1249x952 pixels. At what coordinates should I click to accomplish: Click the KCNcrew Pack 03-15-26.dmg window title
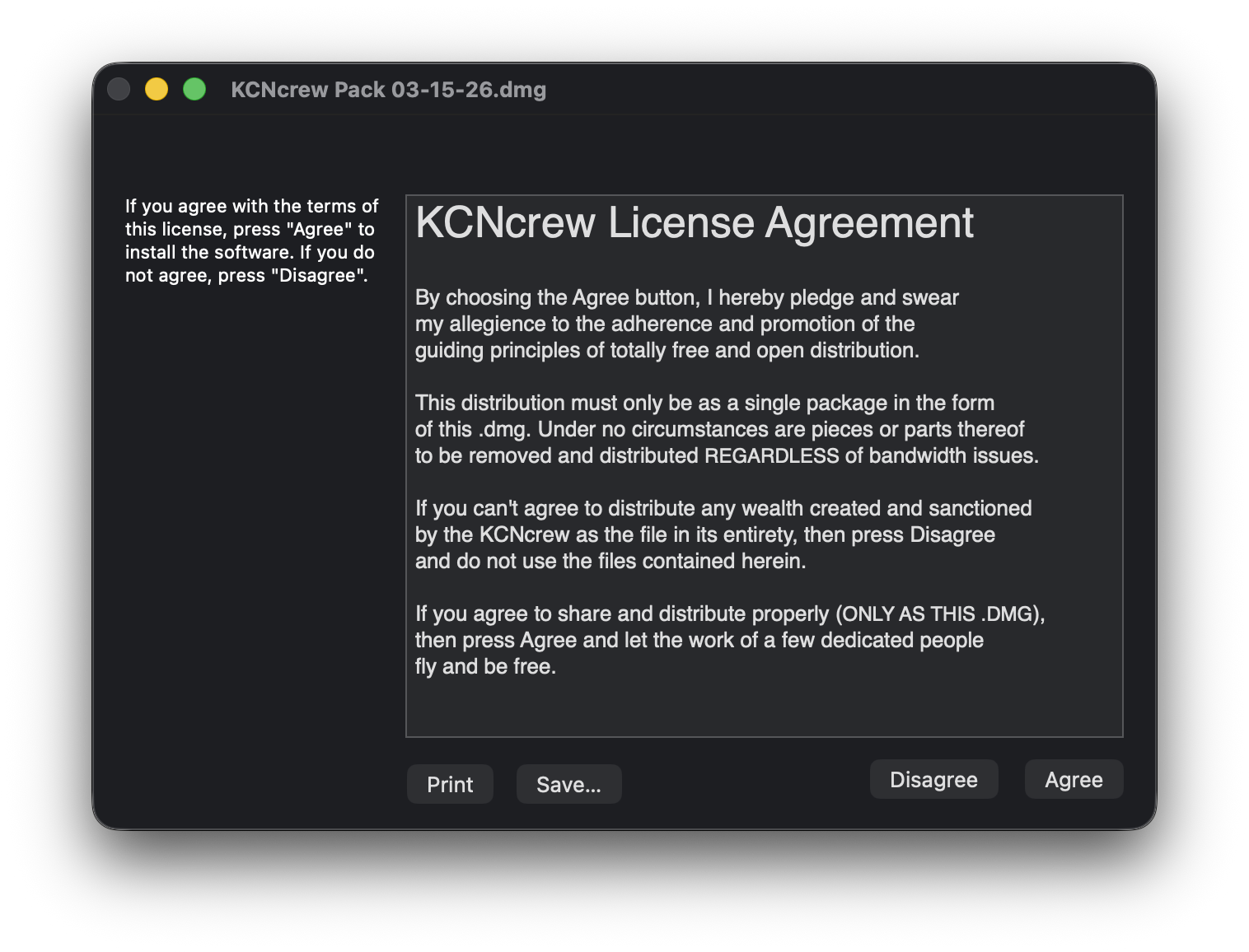tap(388, 90)
